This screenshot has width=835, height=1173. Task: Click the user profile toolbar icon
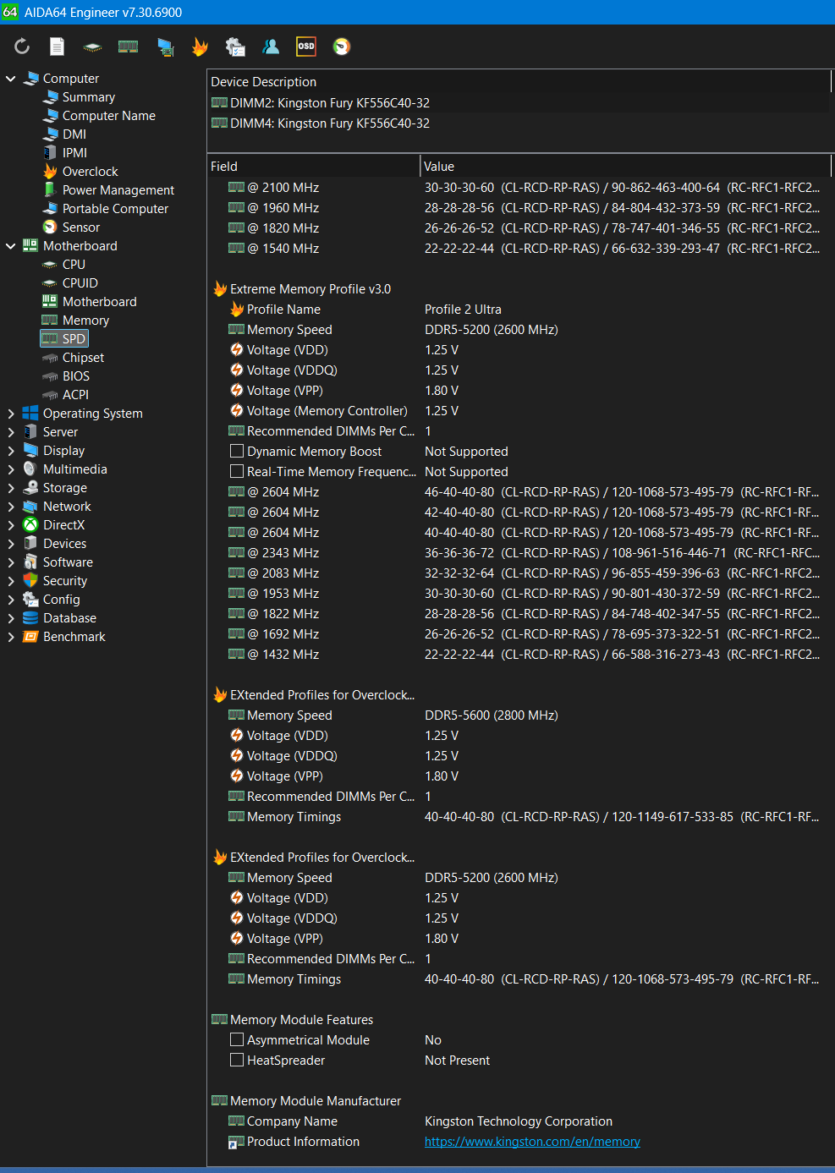(x=270, y=46)
